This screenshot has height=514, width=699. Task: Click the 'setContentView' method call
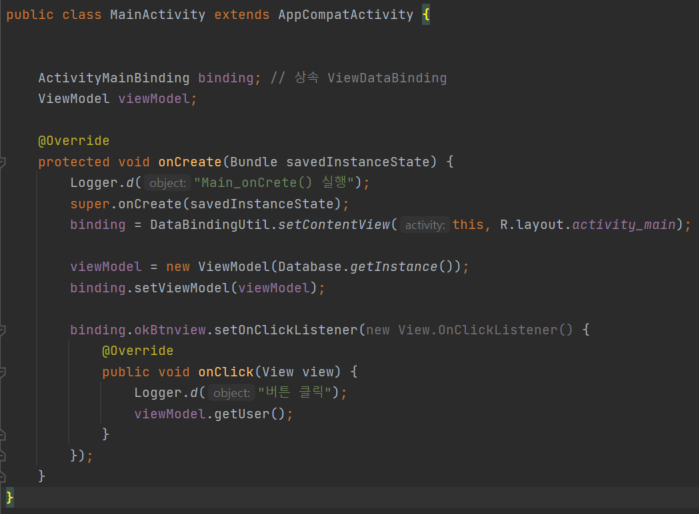click(x=334, y=225)
